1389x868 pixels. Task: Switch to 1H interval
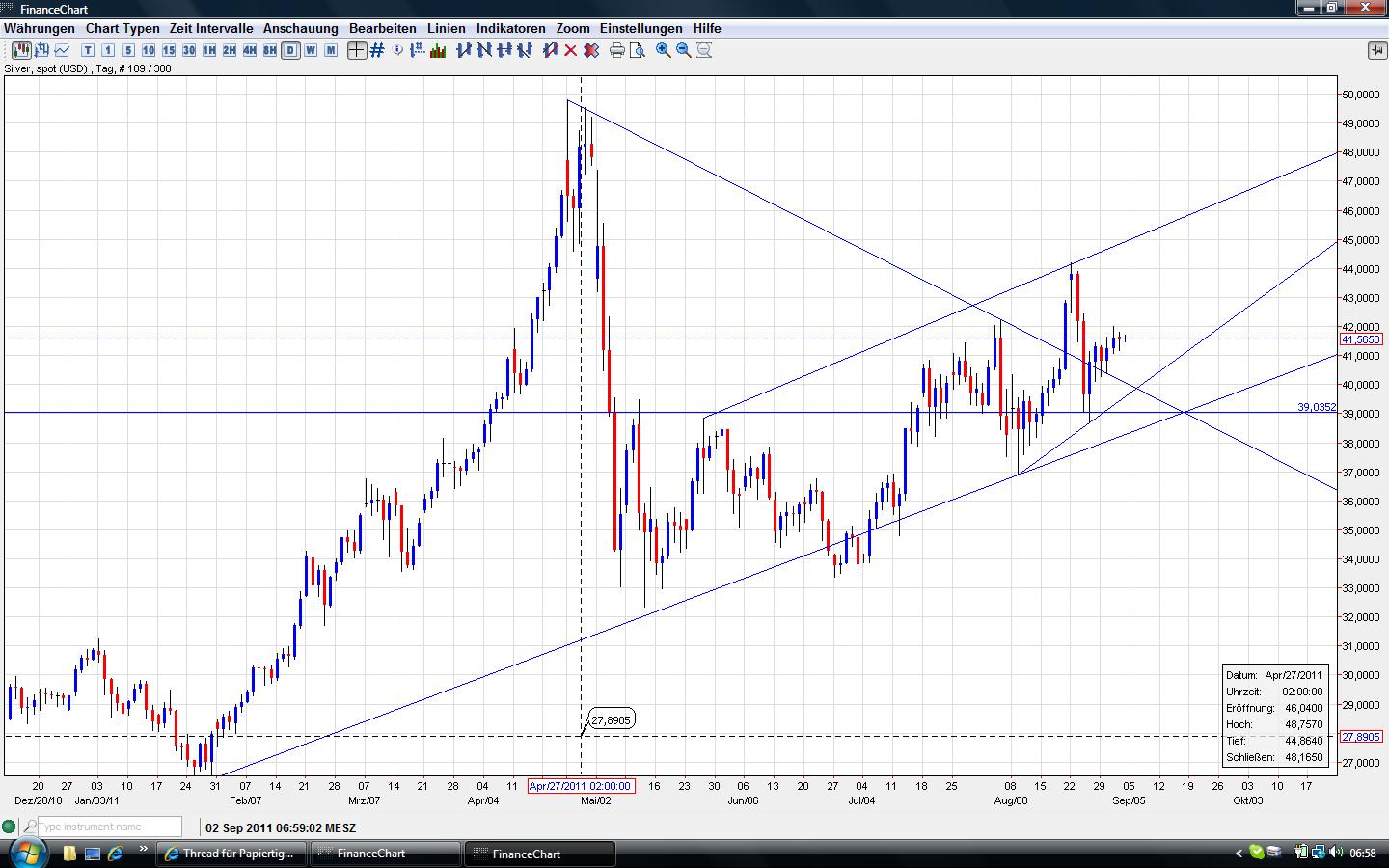point(209,50)
